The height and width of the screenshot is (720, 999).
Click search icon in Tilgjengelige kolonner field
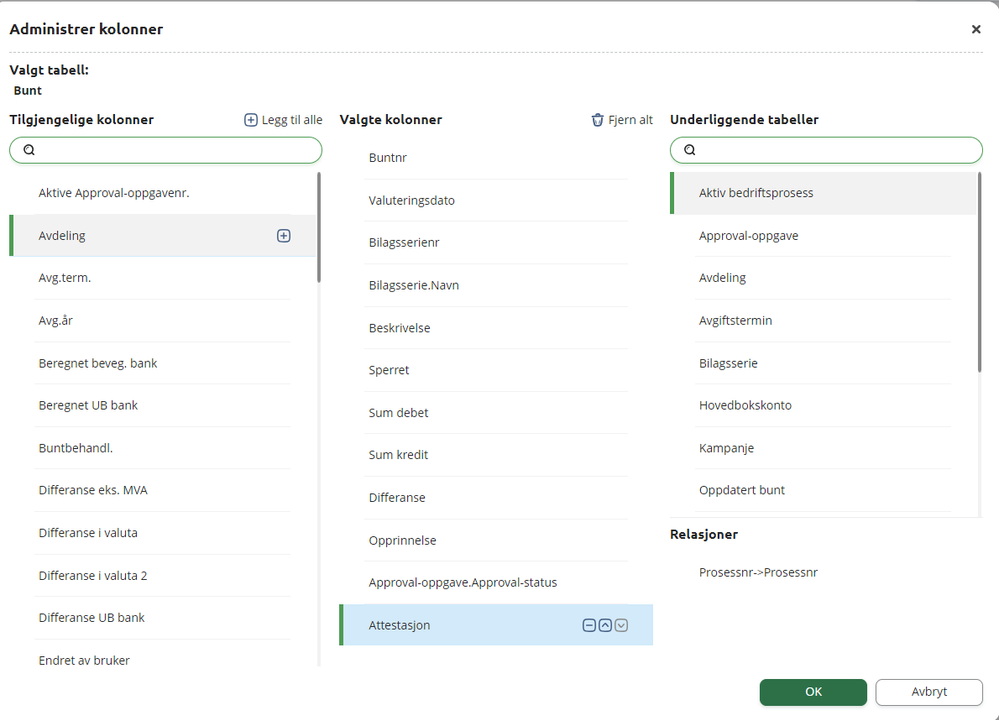[29, 150]
